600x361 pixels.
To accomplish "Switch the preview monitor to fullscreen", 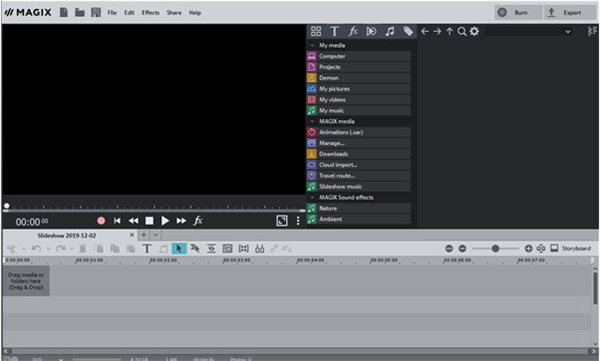I will (282, 221).
